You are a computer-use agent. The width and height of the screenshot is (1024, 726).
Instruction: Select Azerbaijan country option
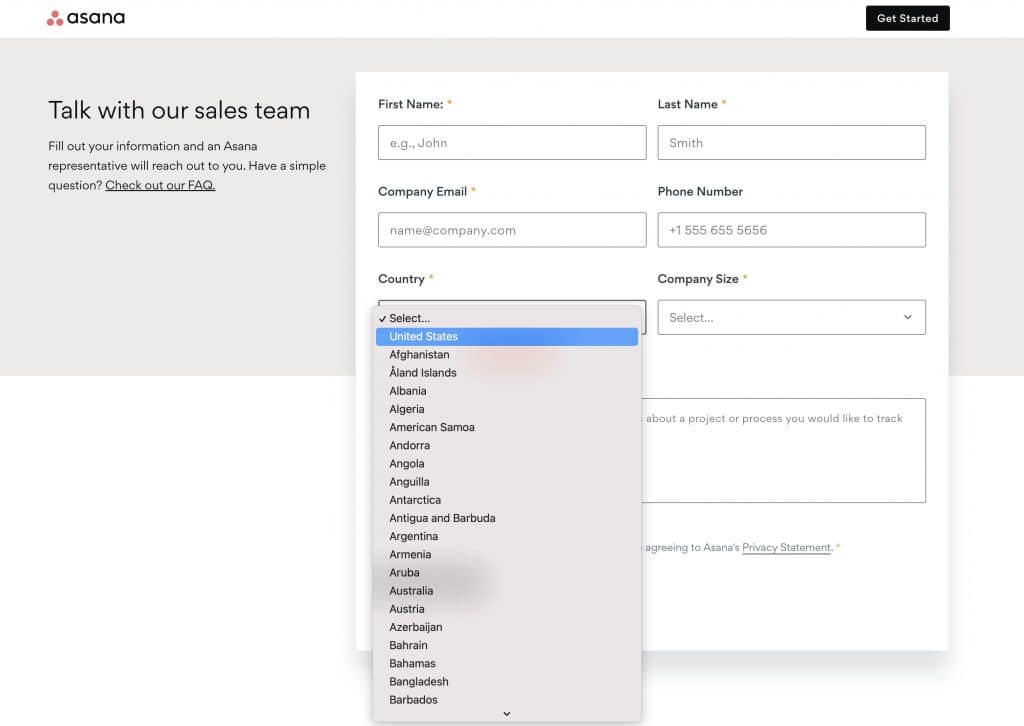(507, 627)
